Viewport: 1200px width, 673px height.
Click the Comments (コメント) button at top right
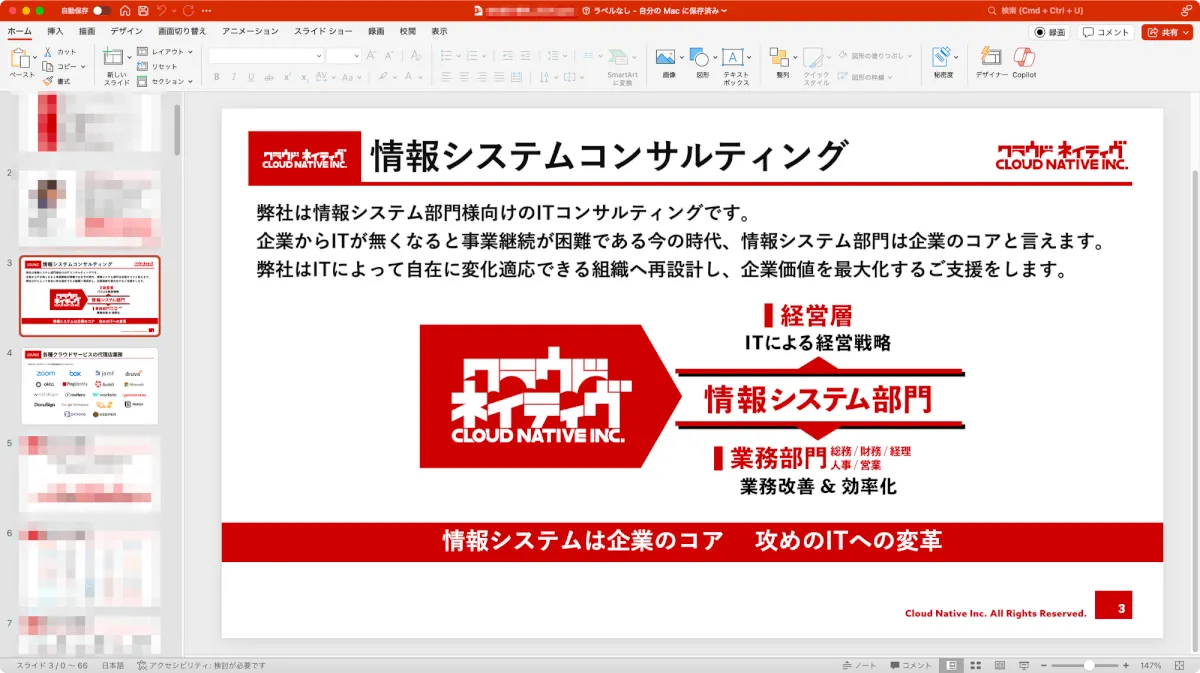(x=1107, y=32)
